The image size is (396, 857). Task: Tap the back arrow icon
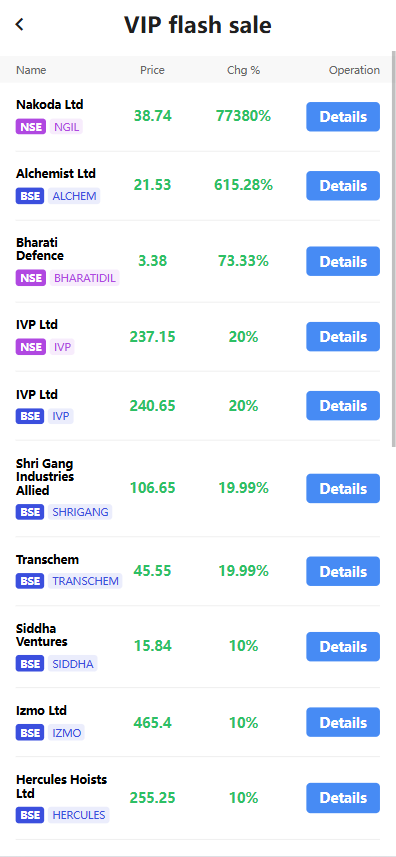20,24
